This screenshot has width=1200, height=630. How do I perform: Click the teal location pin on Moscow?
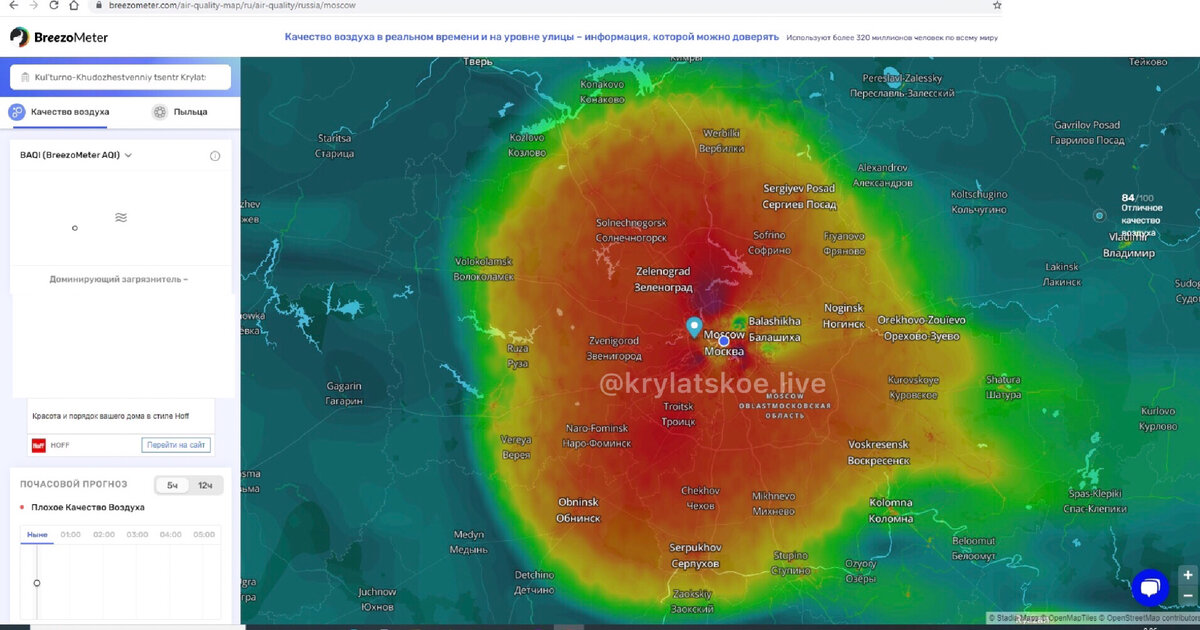point(694,327)
